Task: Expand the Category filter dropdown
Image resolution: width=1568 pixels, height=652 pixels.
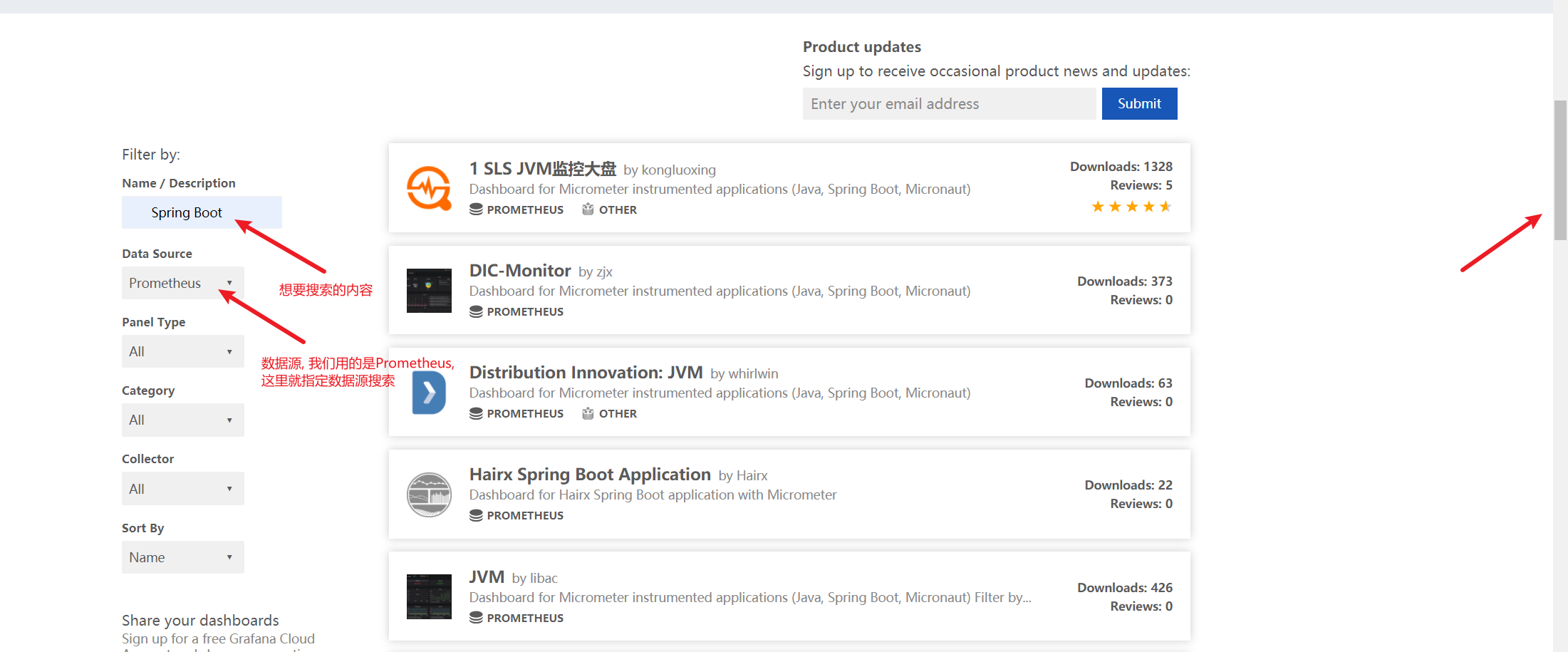Action: 182,420
